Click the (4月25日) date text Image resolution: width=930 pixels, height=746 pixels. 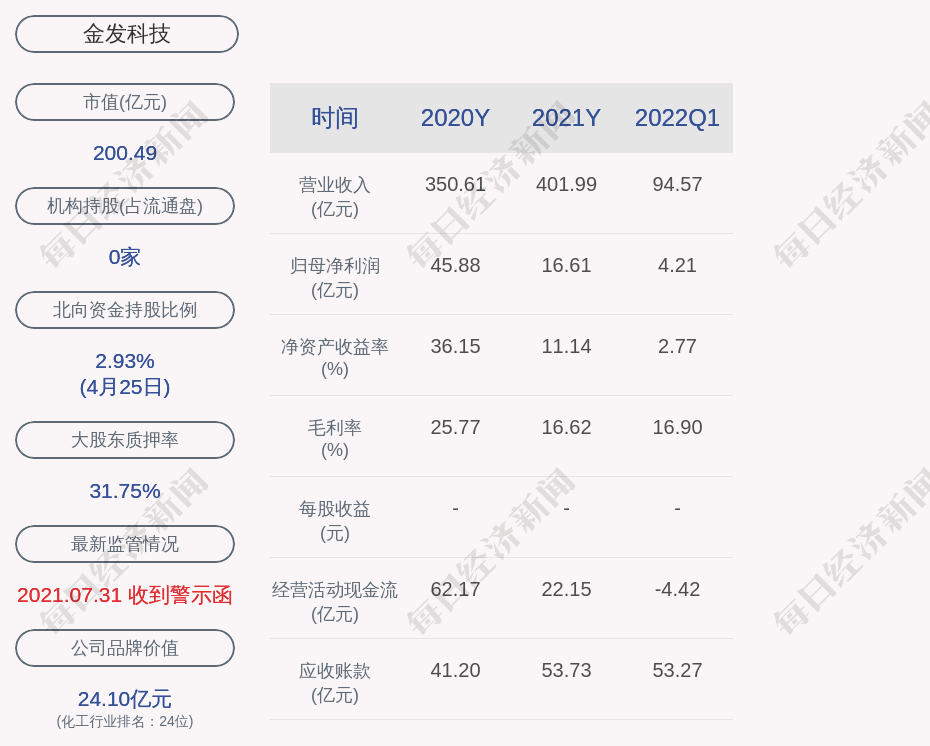(125, 387)
